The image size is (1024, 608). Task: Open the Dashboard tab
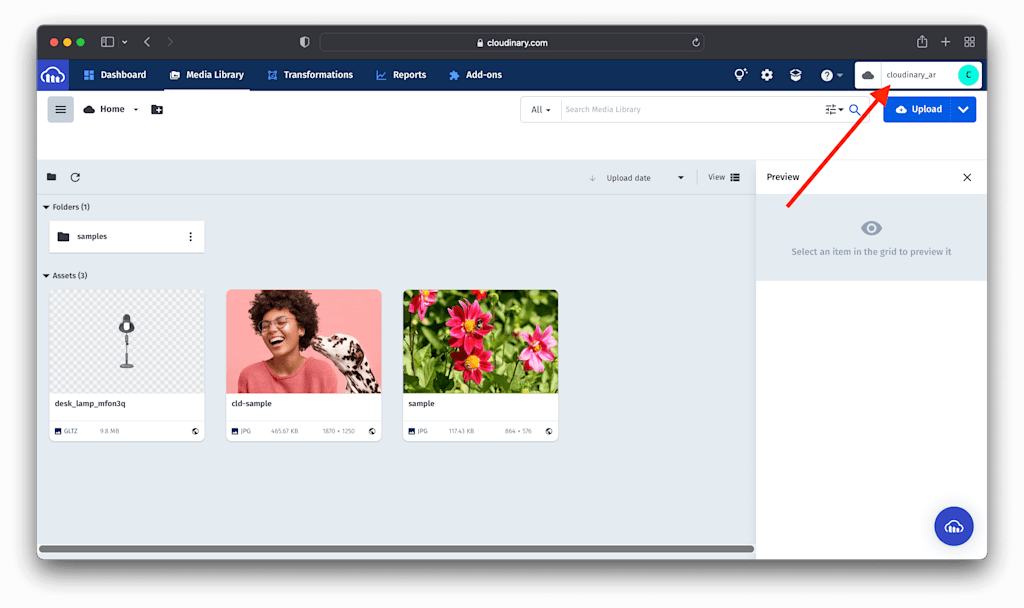click(115, 75)
